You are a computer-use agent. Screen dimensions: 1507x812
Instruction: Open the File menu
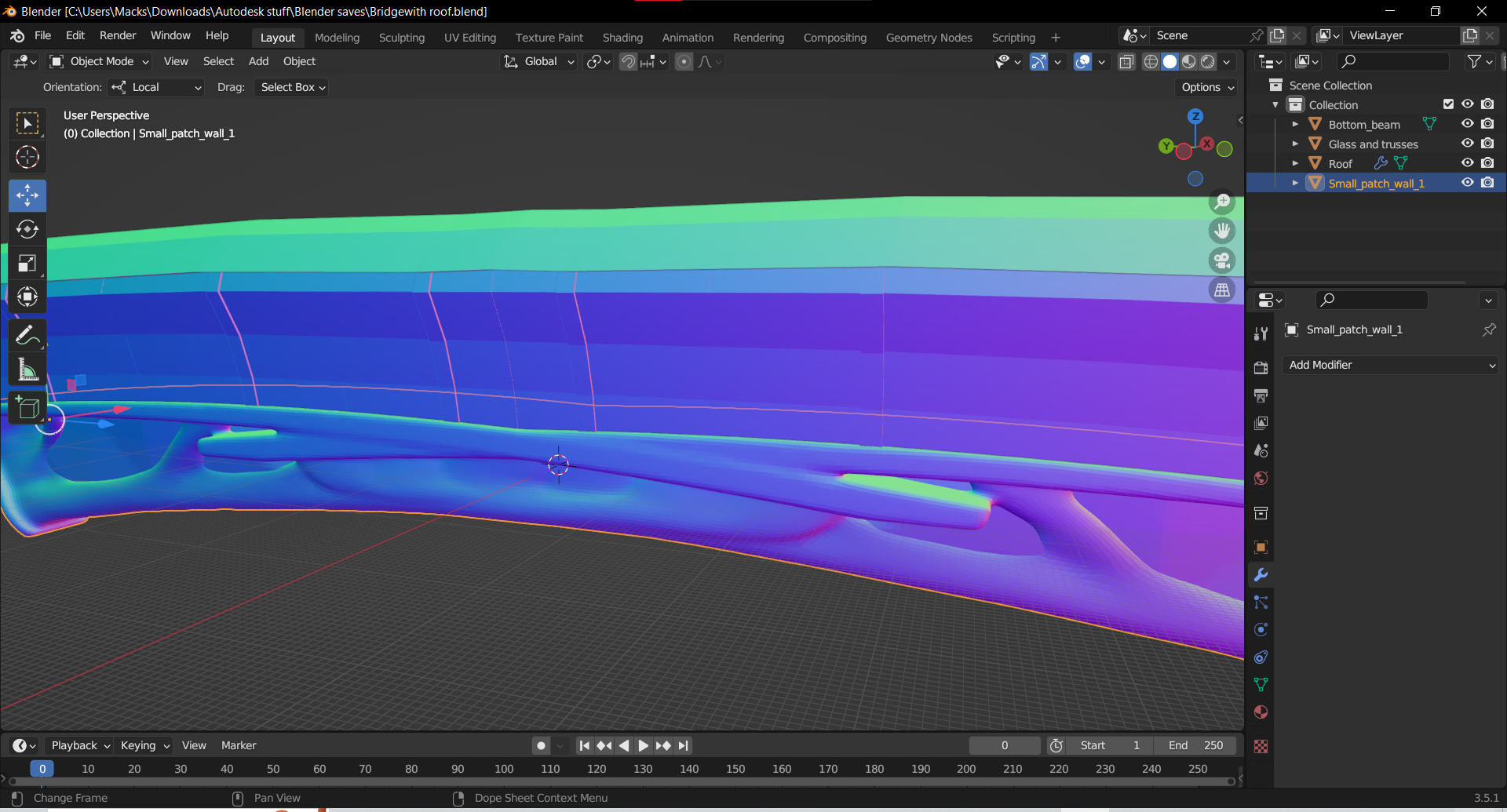pyautogui.click(x=43, y=36)
